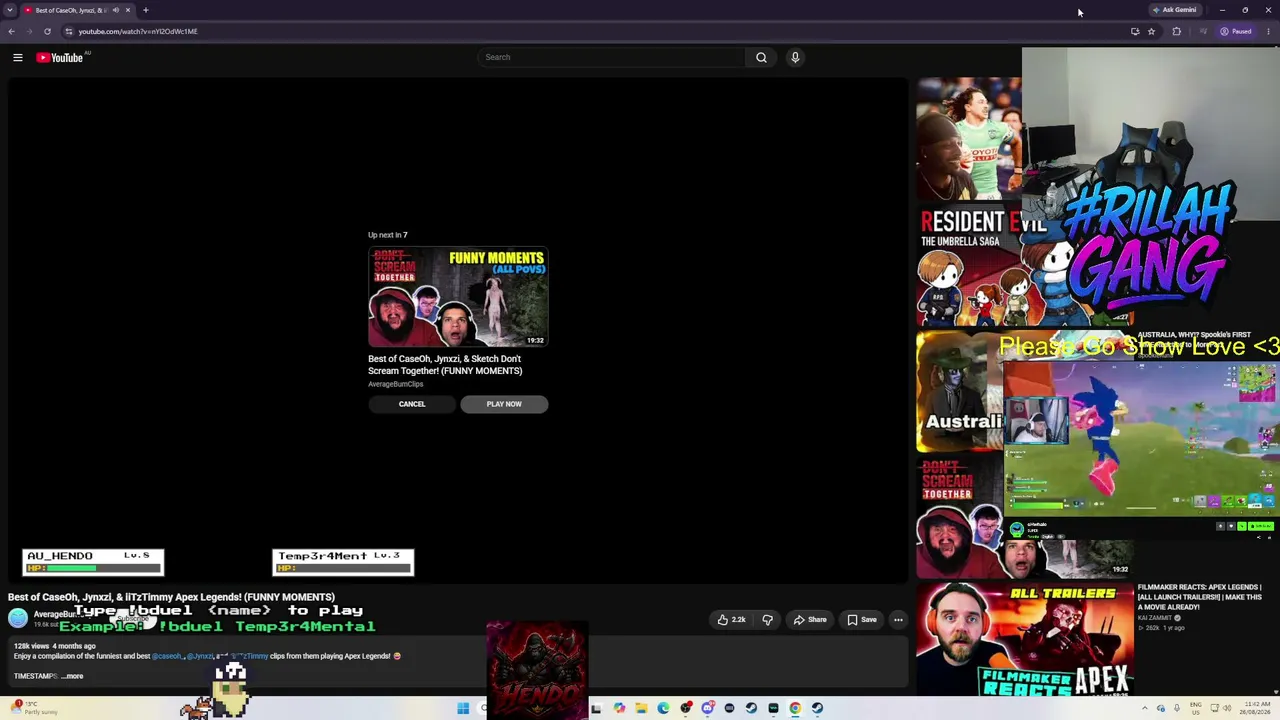1280x720 pixels.
Task: Click the Ask Gemini button
Action: (1174, 10)
